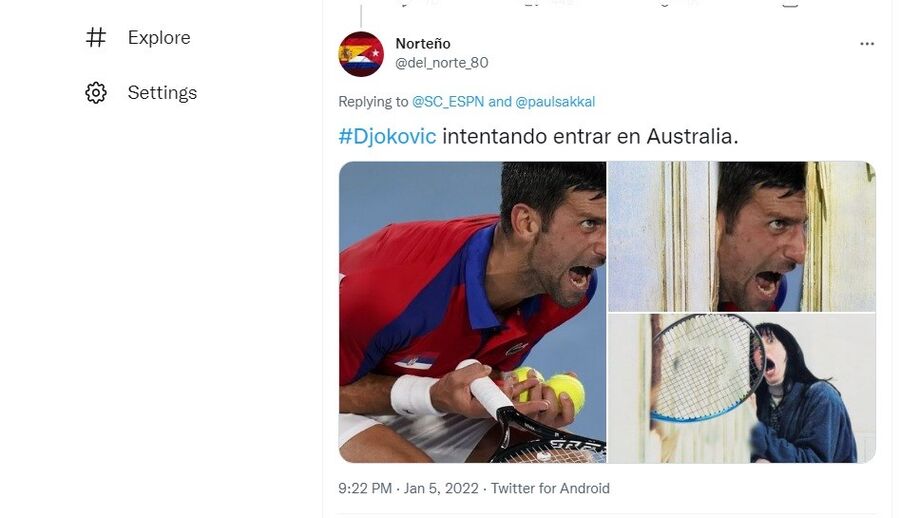Screen dimensions: 920x518
Task: Visit the @del_norte_80 handle
Action: 442,63
